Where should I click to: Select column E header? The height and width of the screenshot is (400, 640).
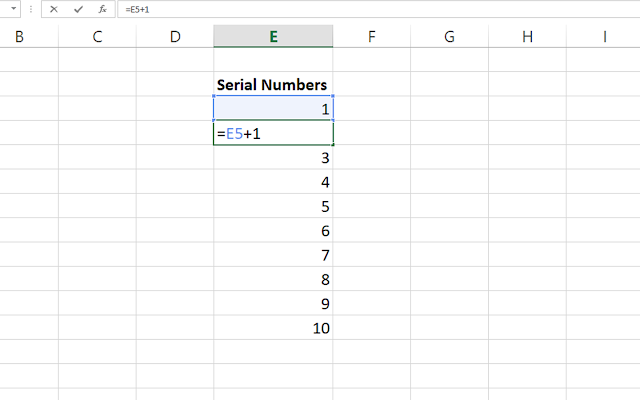click(273, 36)
